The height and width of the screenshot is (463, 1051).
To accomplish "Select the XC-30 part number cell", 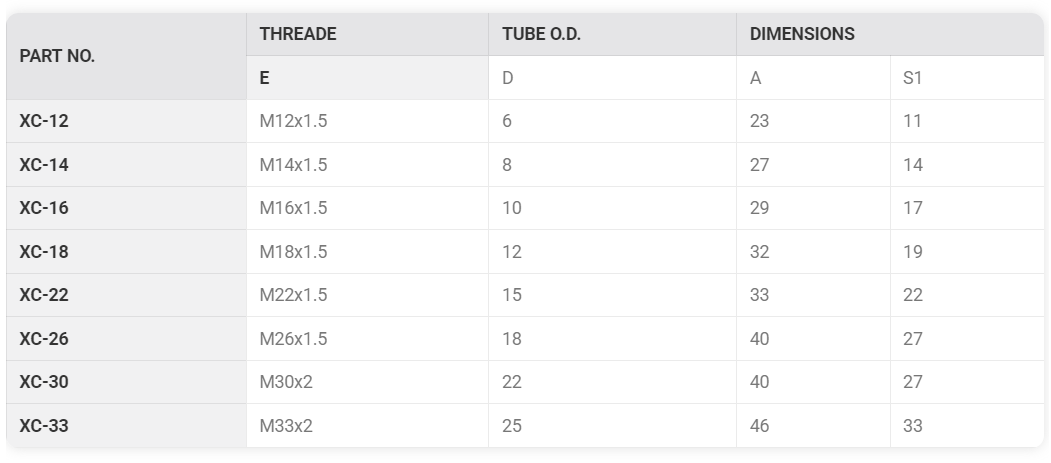I will pos(44,382).
